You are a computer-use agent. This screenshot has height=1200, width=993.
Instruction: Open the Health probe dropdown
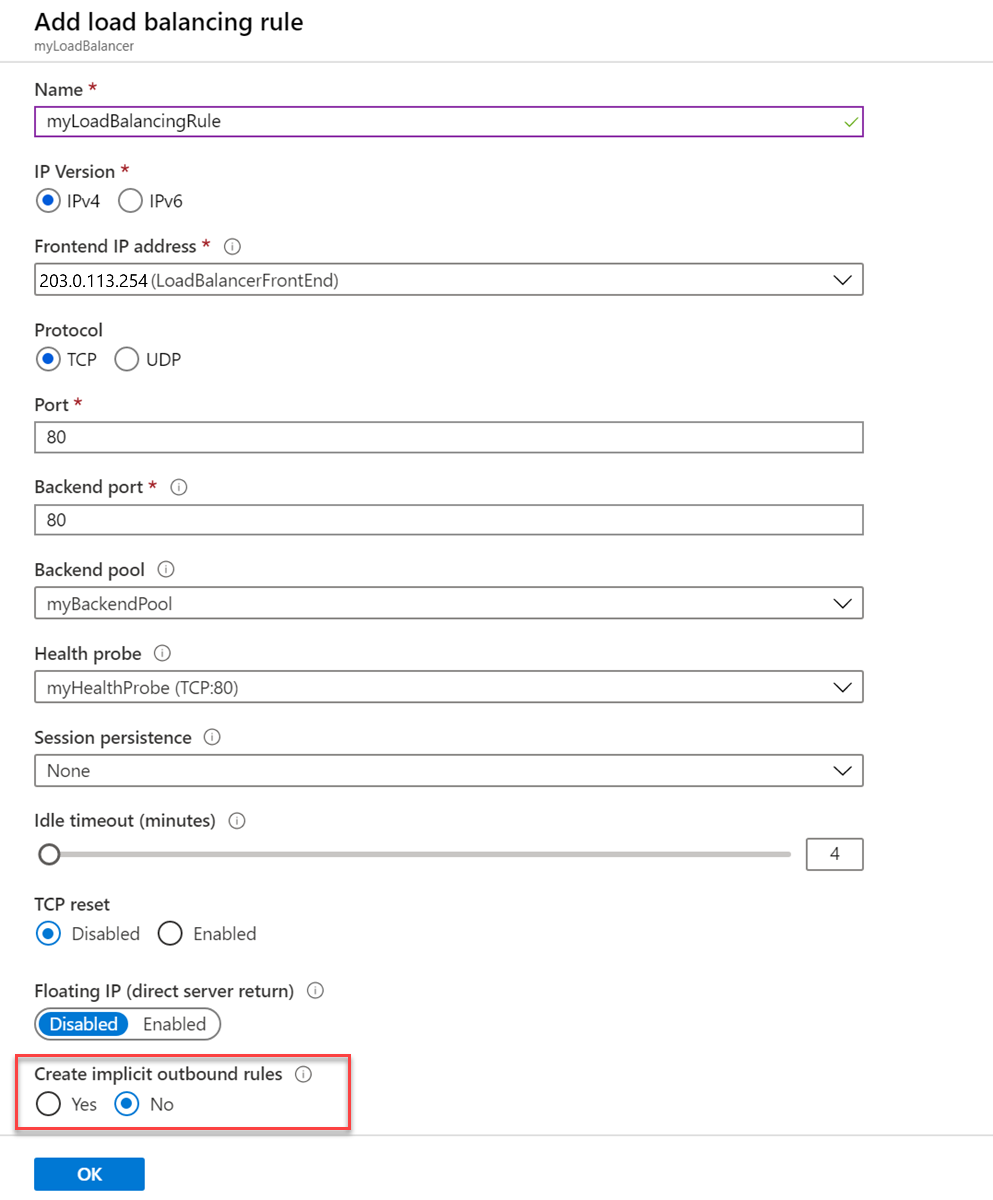845,687
